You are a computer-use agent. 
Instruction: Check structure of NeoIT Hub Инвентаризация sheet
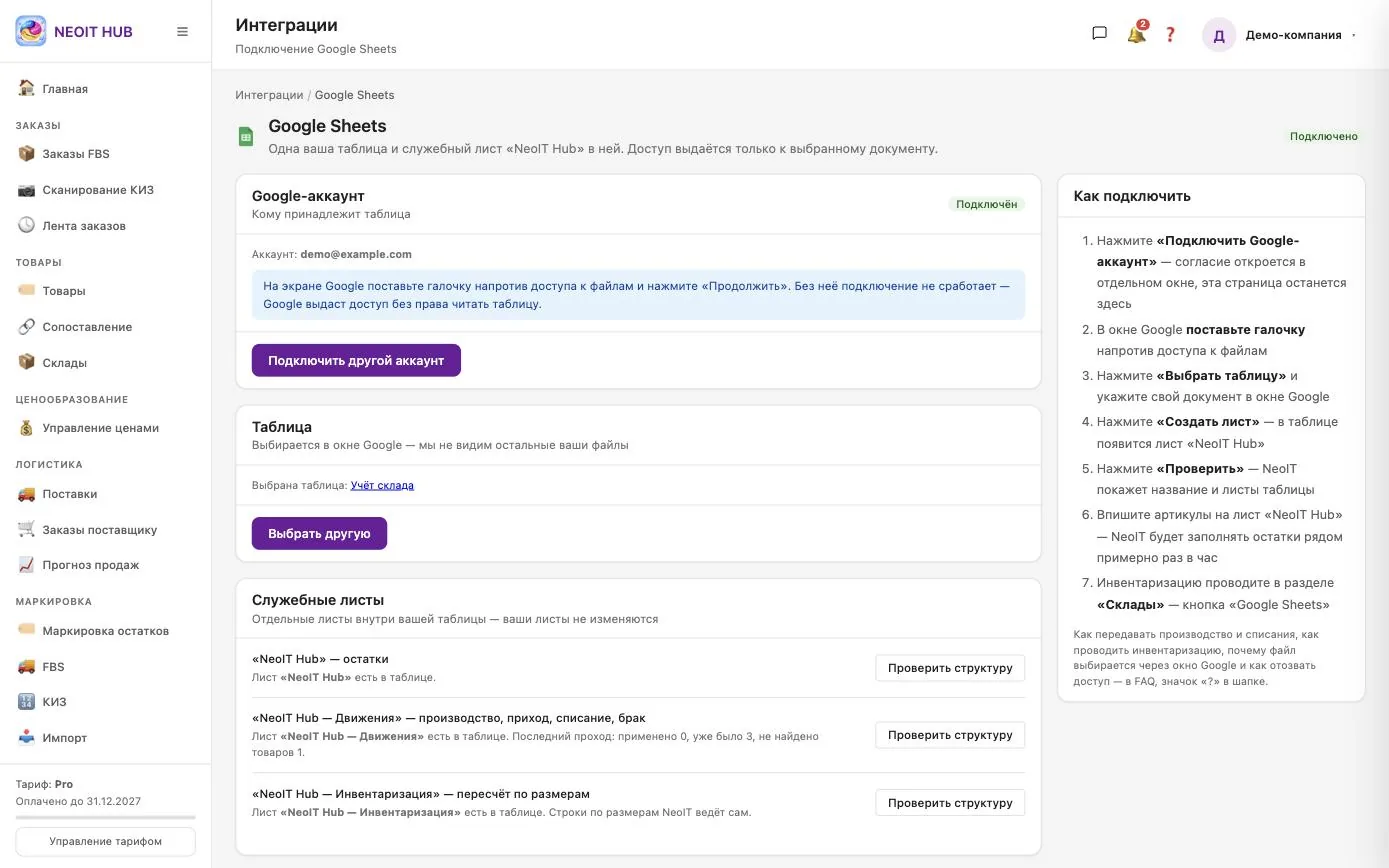(x=950, y=803)
